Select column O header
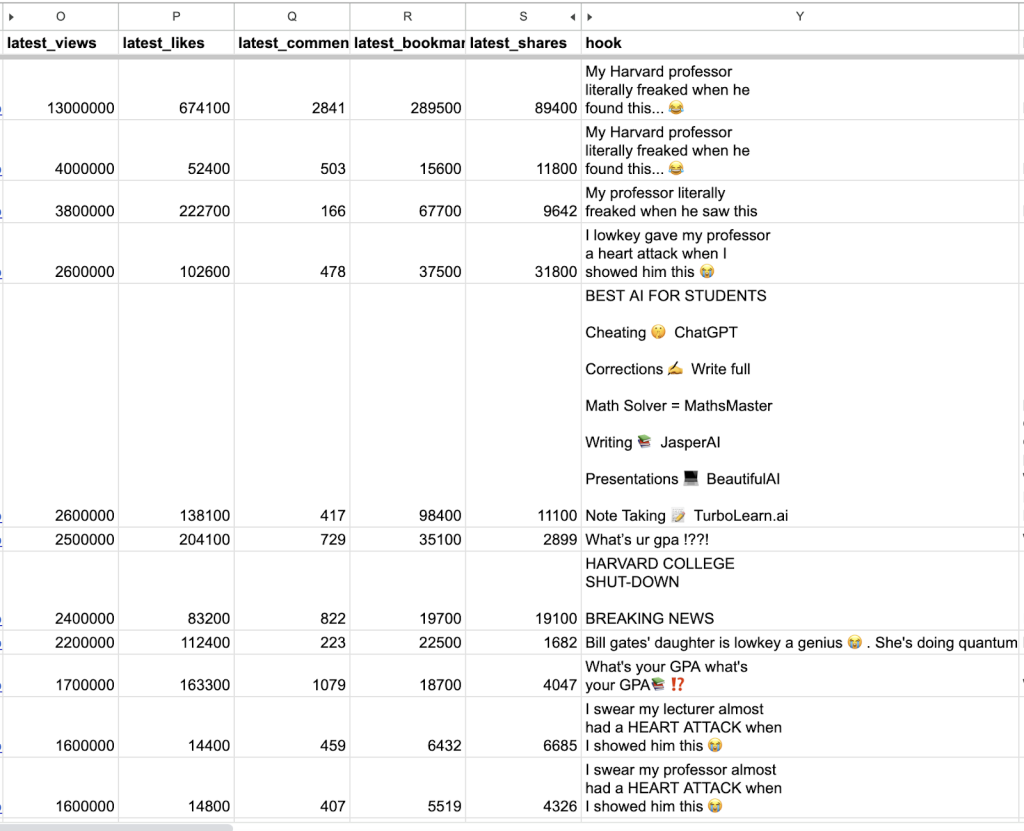 [61, 16]
